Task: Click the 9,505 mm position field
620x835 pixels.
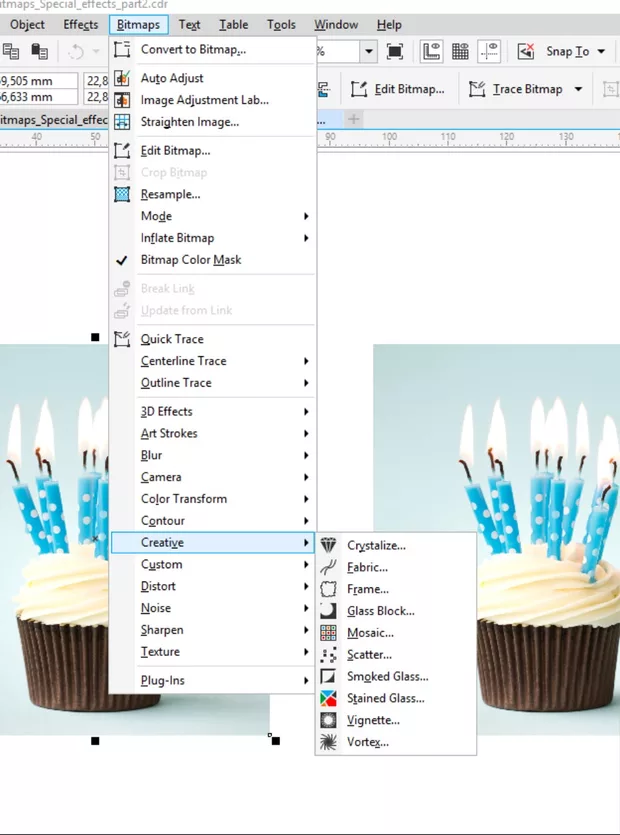Action: coord(38,81)
